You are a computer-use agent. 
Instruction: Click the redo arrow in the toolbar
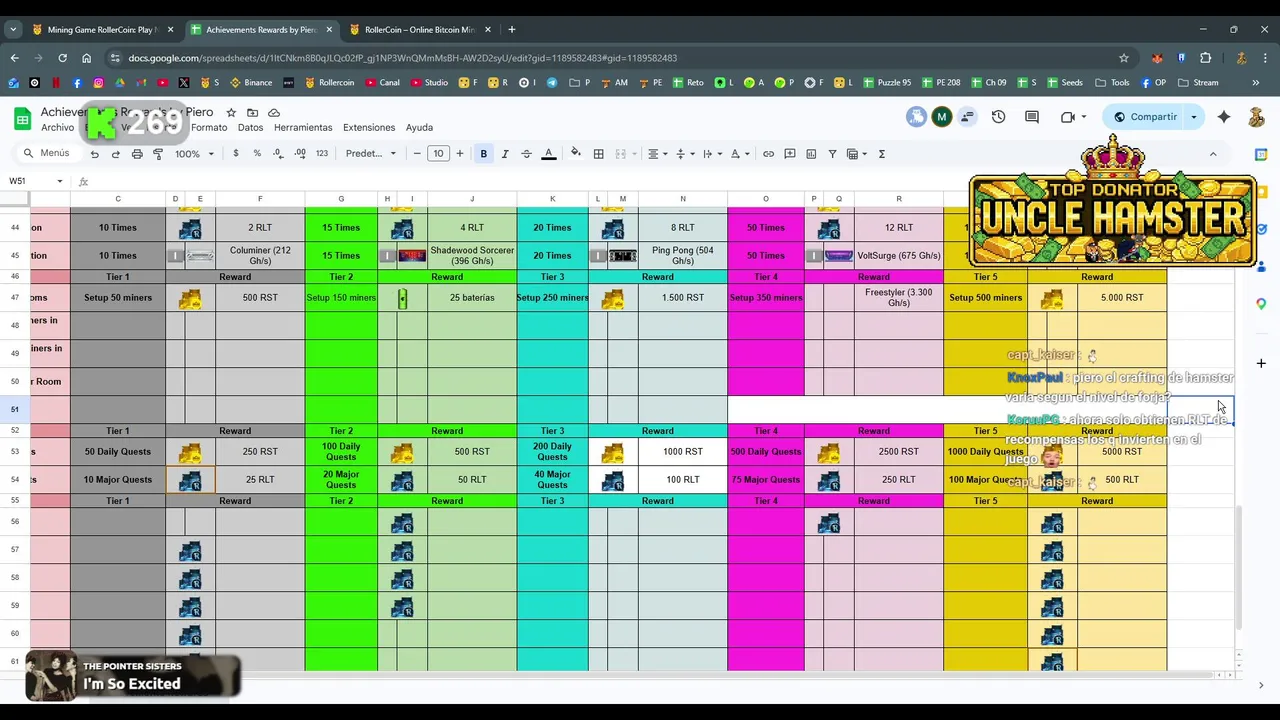(x=115, y=154)
